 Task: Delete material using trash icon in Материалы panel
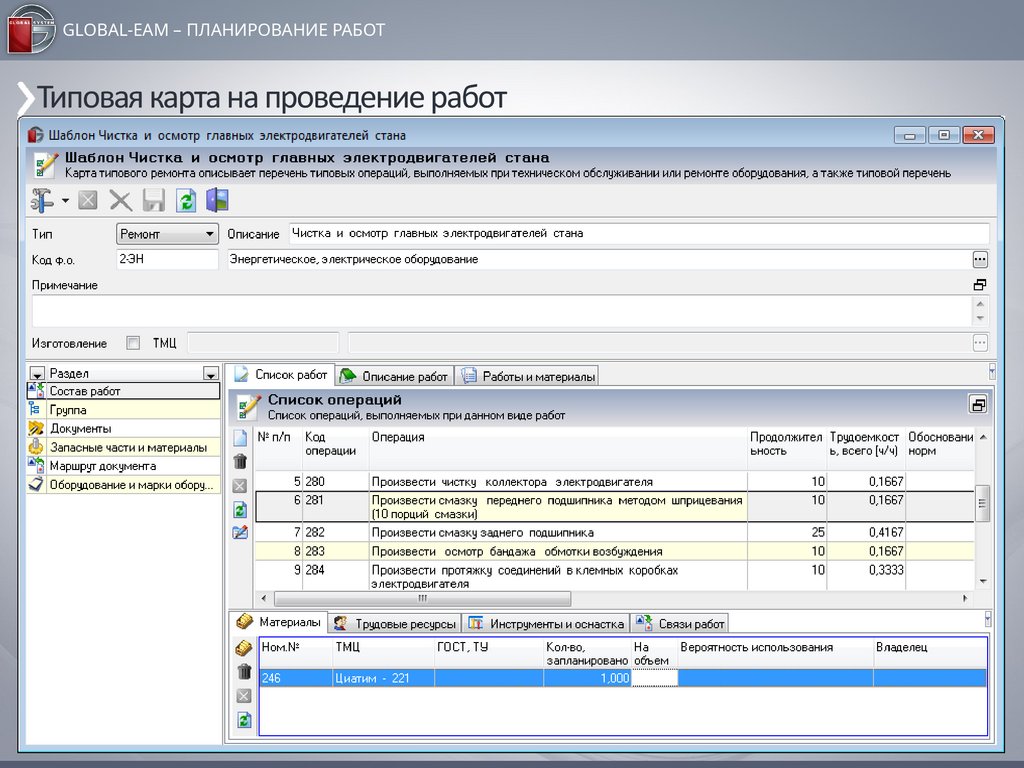pos(244,672)
